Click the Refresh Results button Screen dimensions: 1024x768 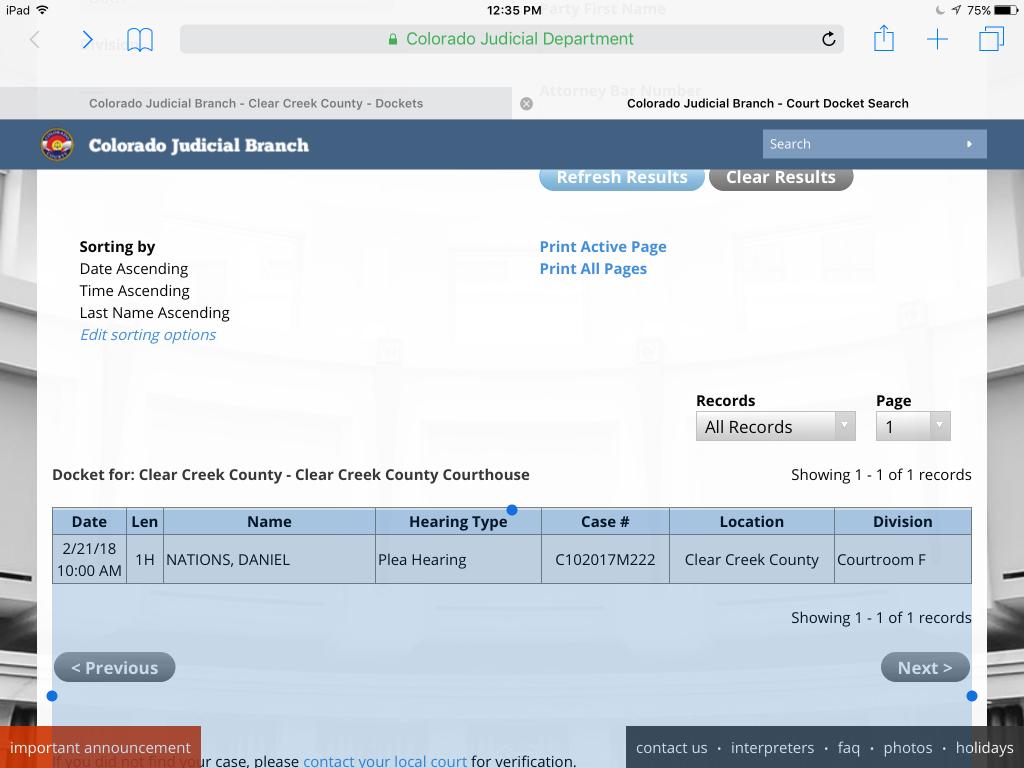pos(621,177)
